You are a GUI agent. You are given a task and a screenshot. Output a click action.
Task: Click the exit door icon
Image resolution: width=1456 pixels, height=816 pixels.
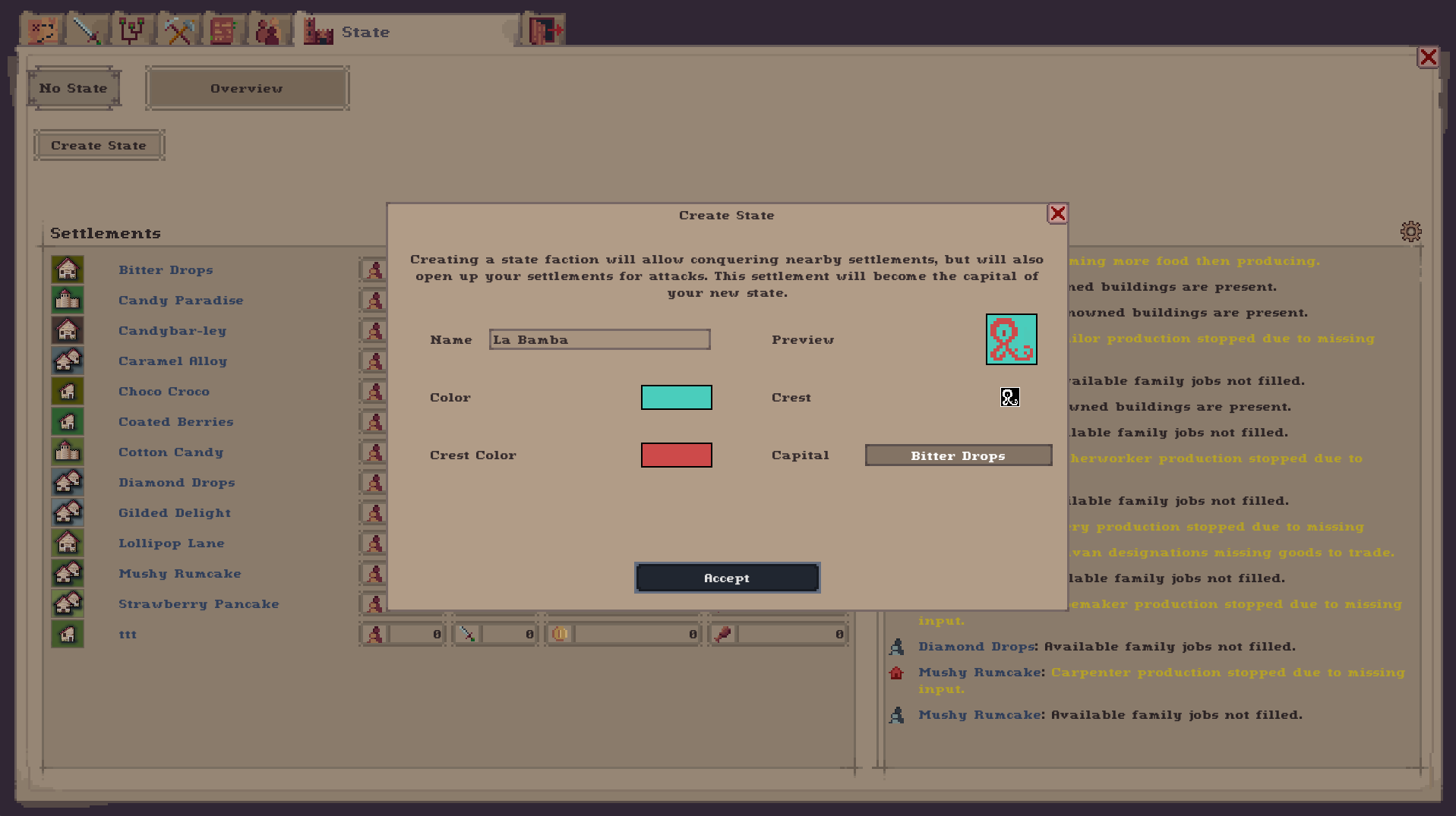(x=545, y=31)
